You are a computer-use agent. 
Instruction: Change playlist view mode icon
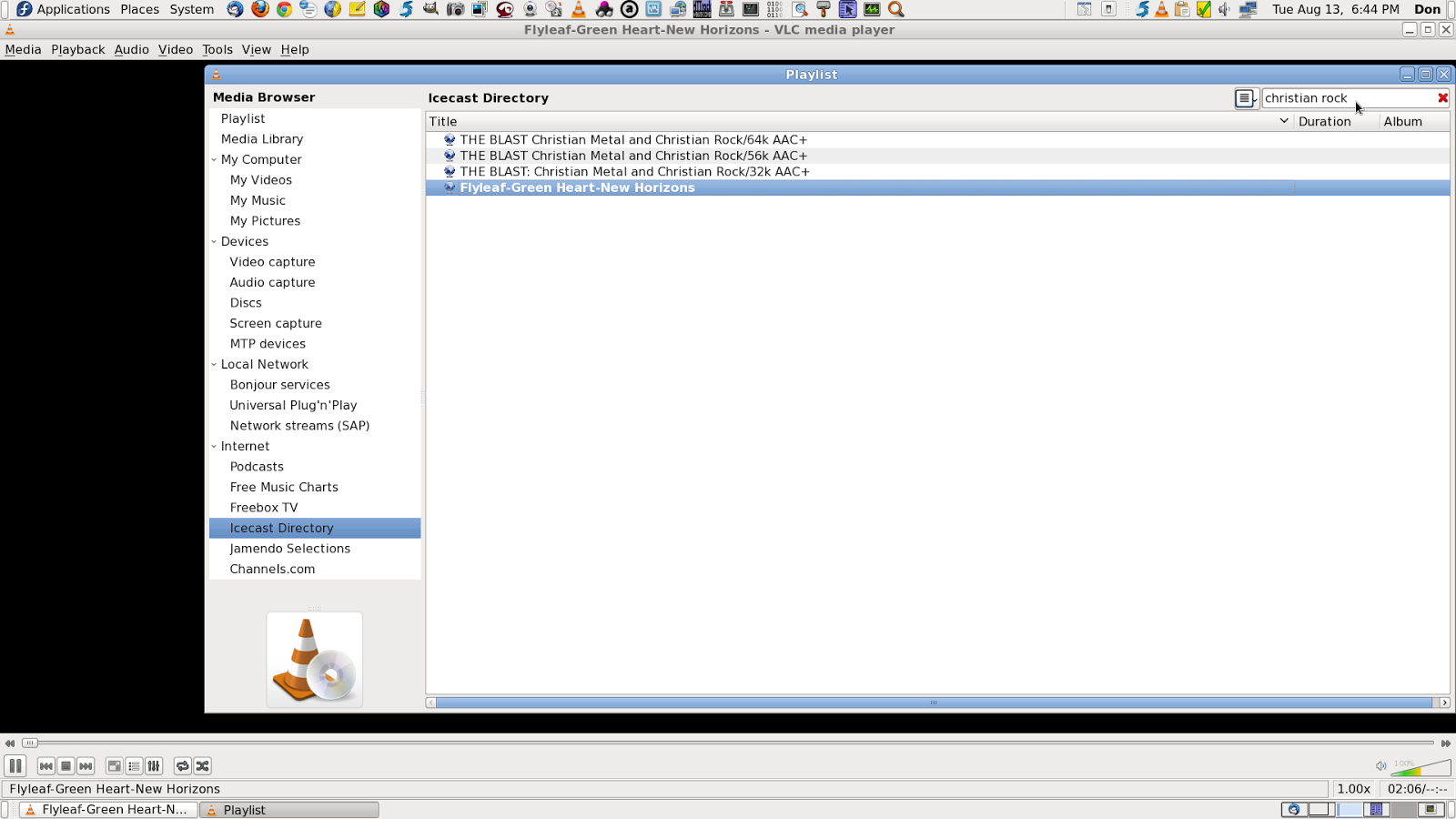point(1245,98)
